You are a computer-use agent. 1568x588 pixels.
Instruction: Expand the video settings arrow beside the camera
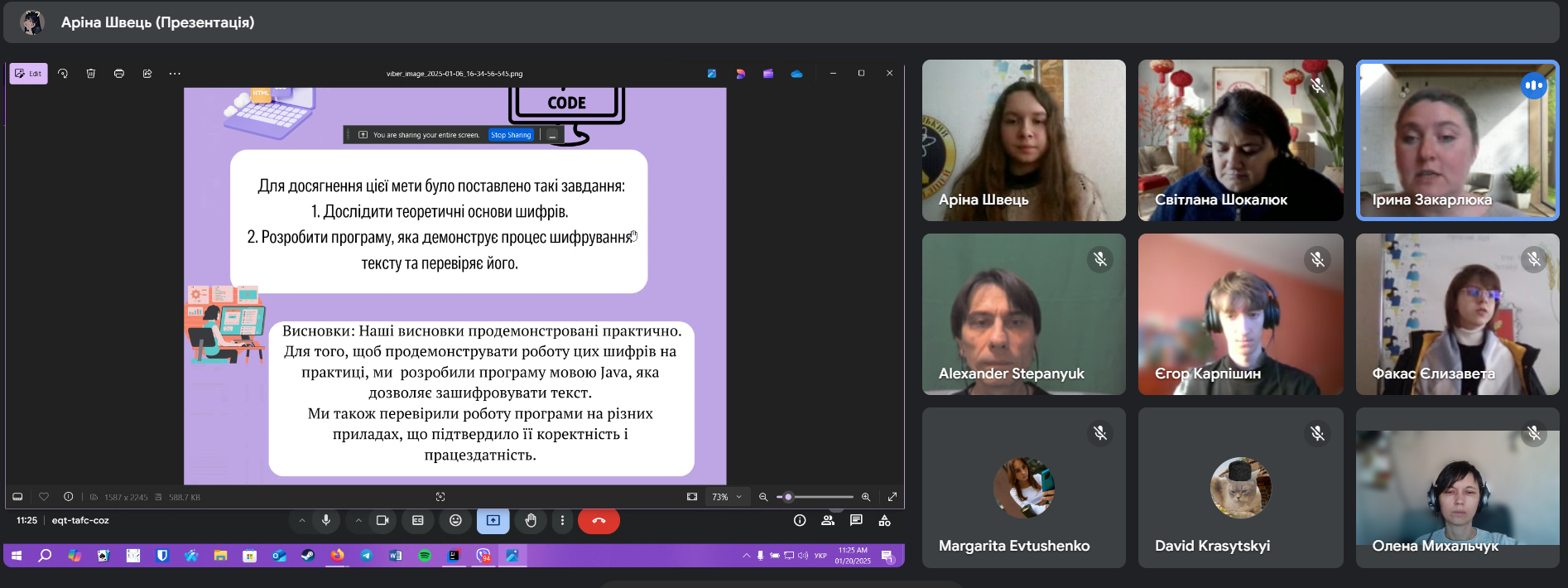[x=358, y=520]
